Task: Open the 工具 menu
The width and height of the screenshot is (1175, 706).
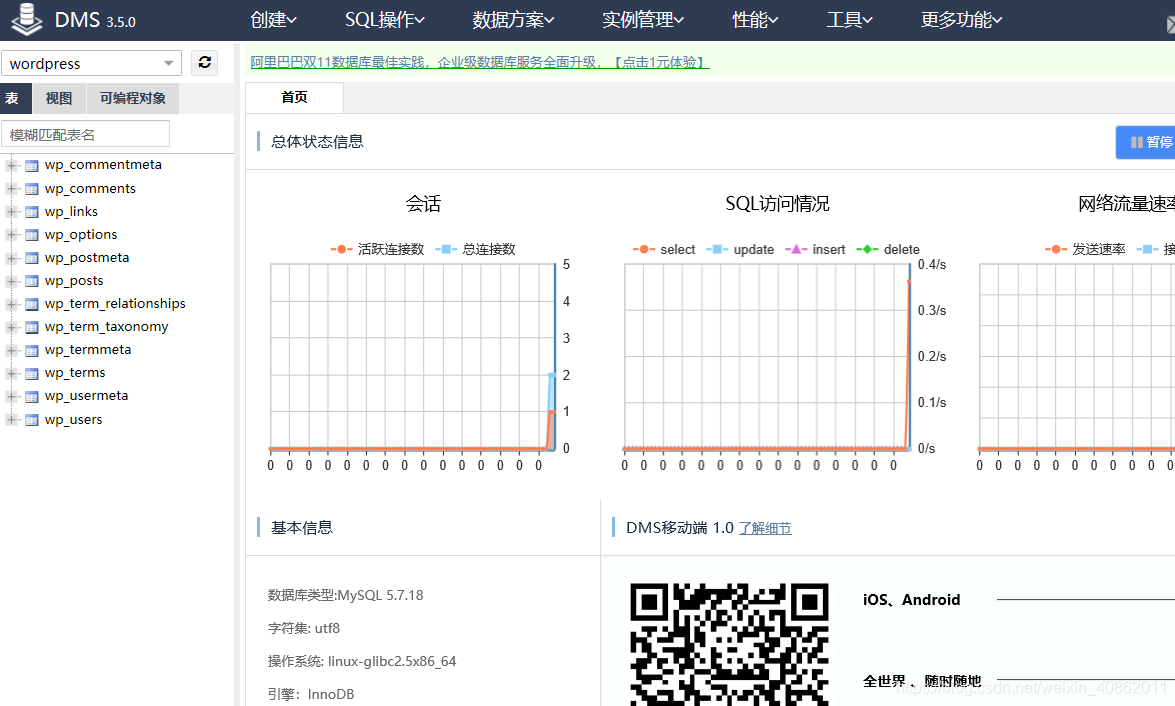Action: point(849,19)
